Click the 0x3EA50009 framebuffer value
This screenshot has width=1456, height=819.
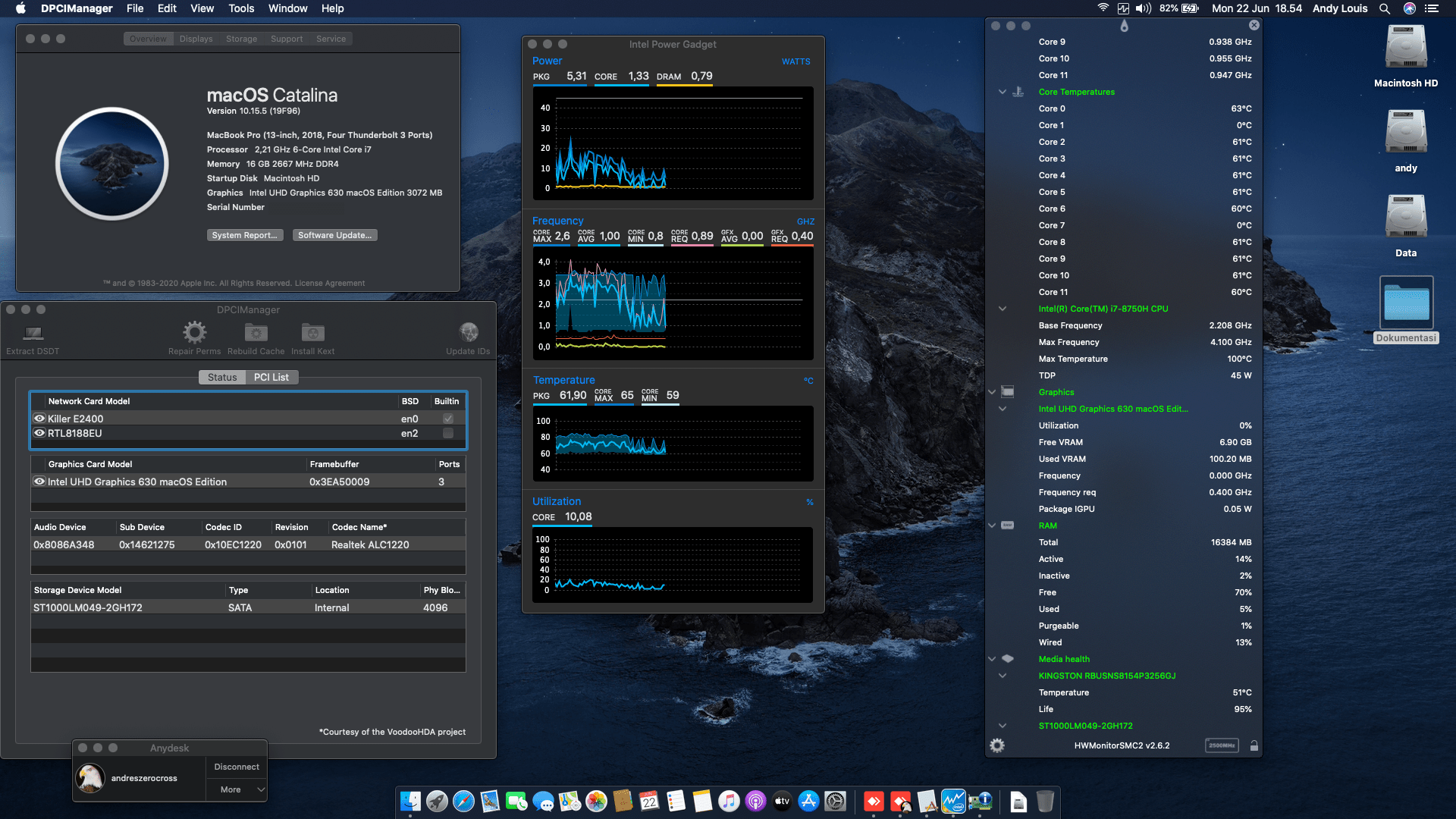339,482
